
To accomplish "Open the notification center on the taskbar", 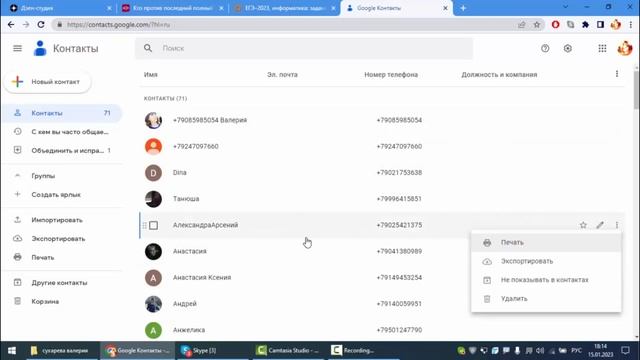I will (625, 351).
